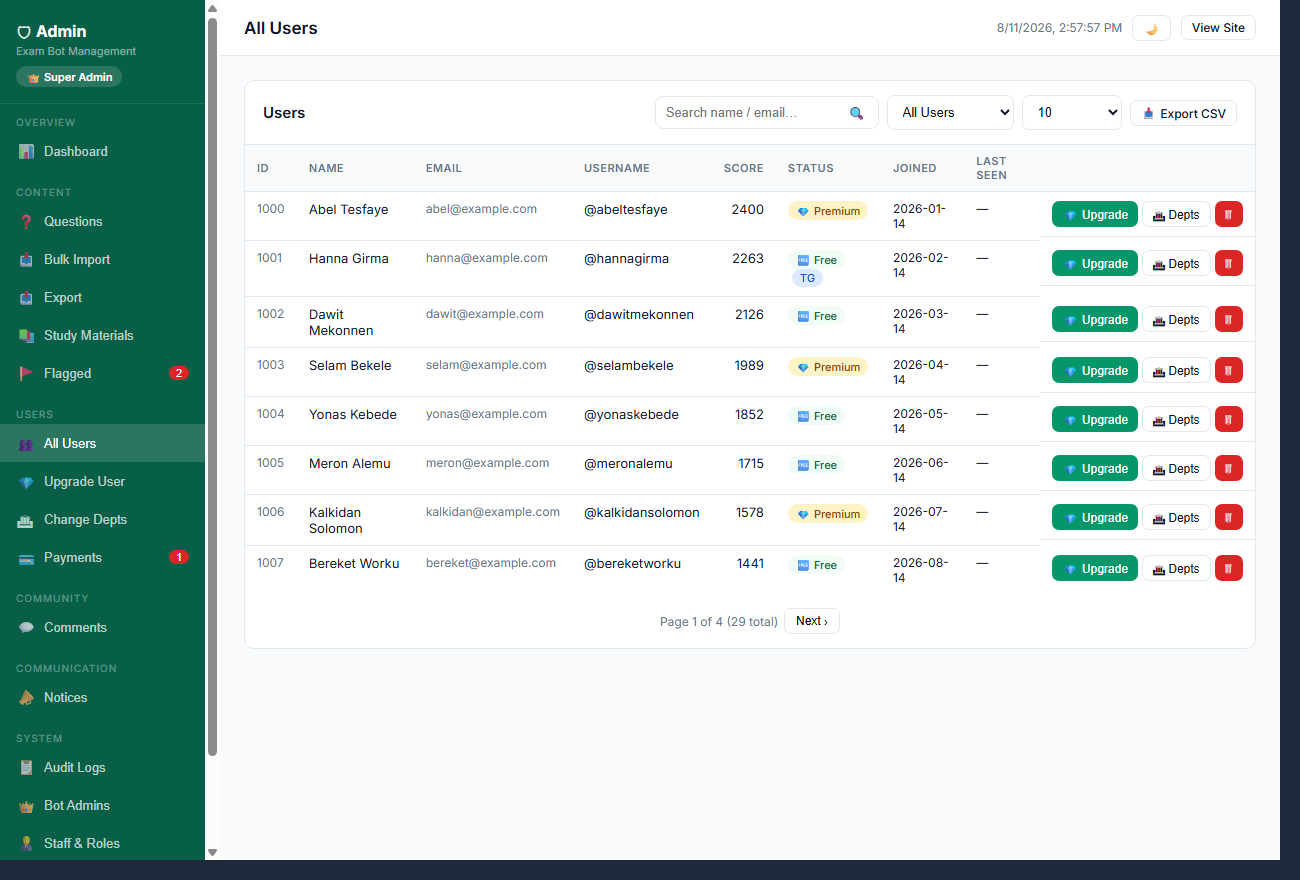This screenshot has height=880, width=1300.
Task: Click red delete icon for Bereket Worku
Action: tap(1229, 568)
